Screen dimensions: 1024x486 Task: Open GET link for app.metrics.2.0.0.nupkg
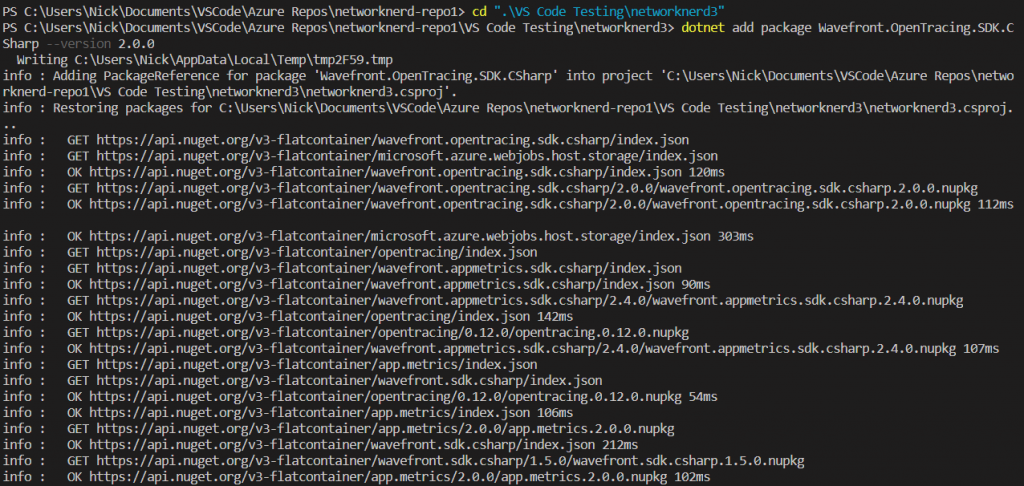click(385, 429)
